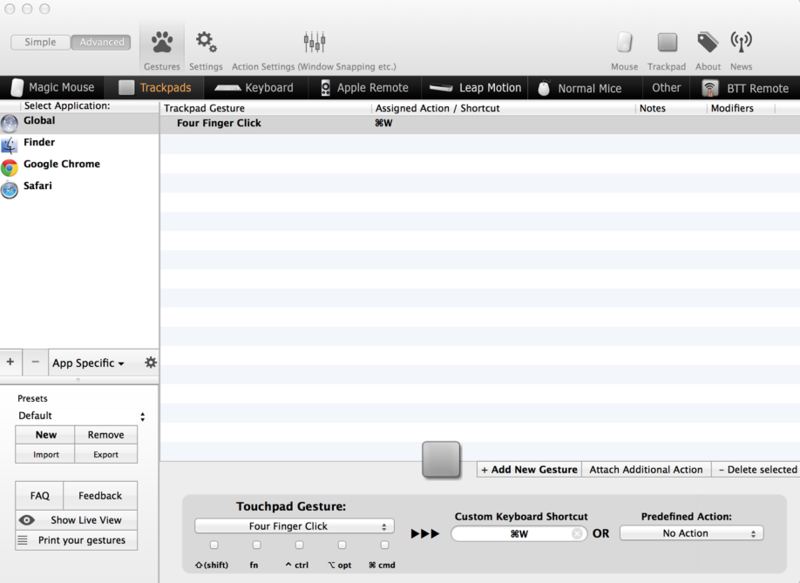Open Action Settings sliders icon

(x=314, y=42)
